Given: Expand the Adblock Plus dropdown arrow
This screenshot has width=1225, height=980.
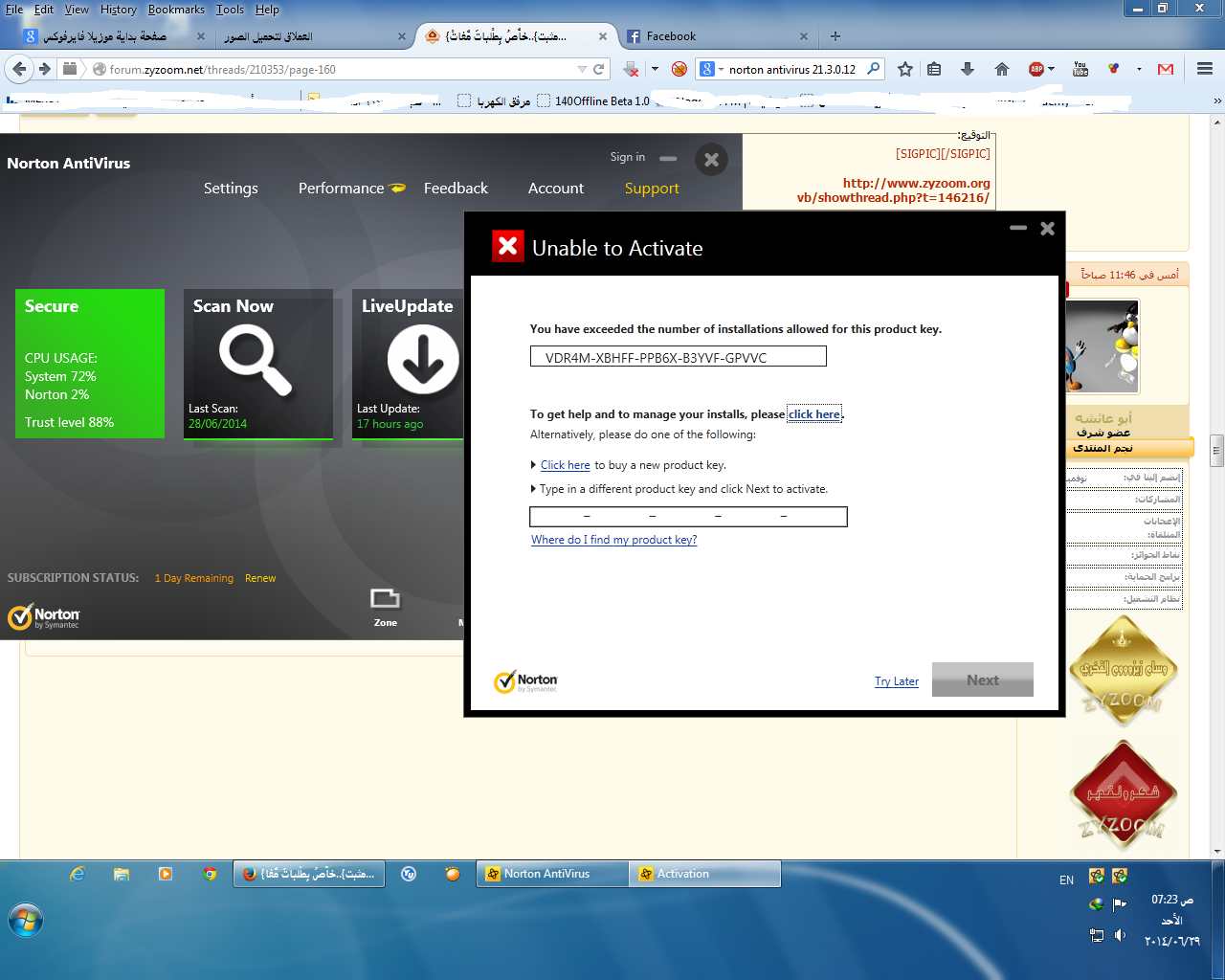Looking at the screenshot, I should (x=1051, y=69).
